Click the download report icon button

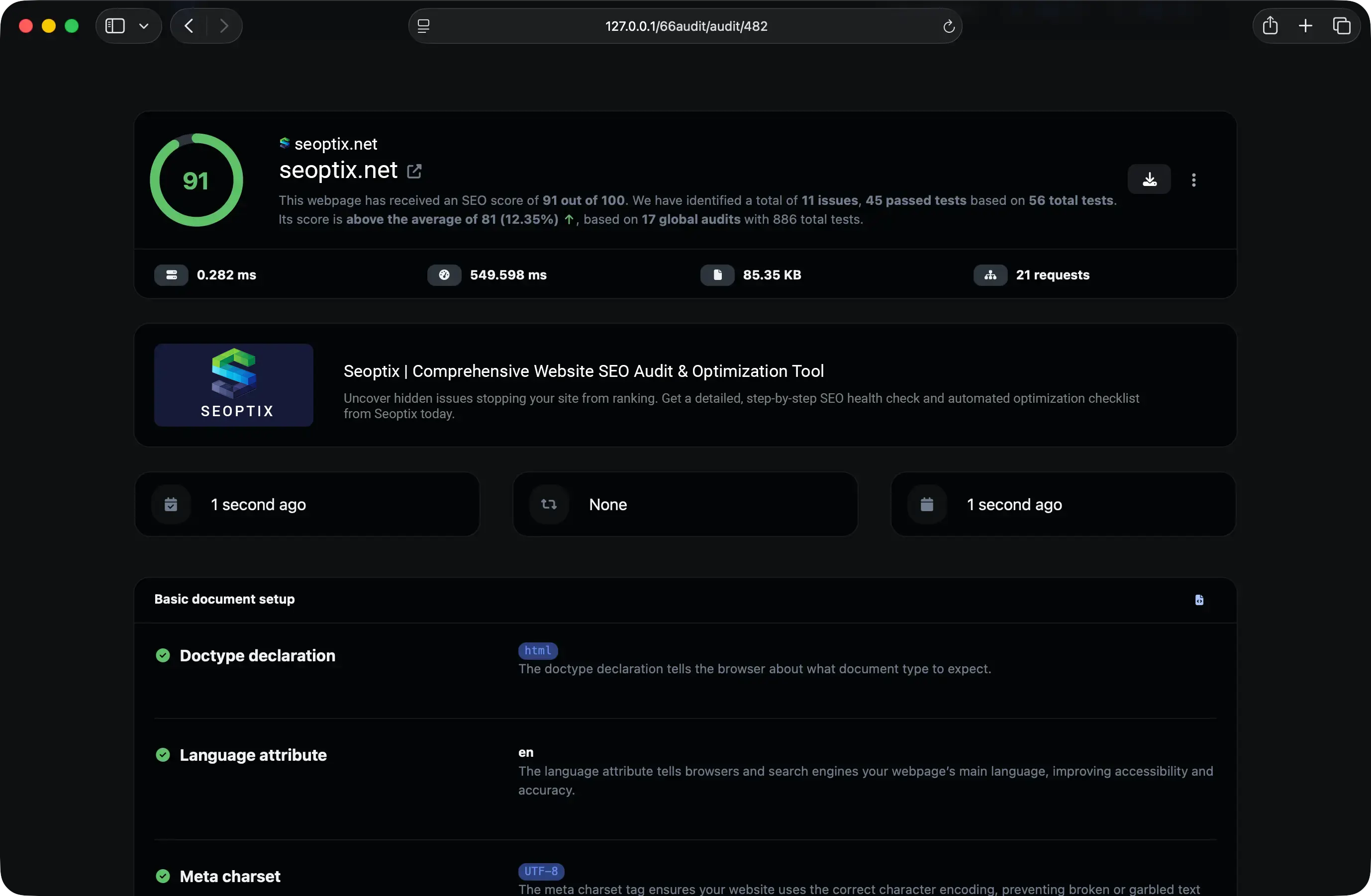point(1149,179)
